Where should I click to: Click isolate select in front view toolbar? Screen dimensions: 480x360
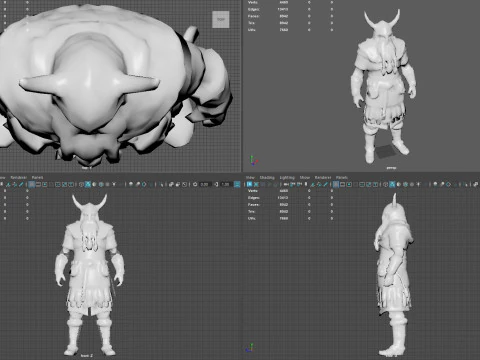[x=162, y=184]
